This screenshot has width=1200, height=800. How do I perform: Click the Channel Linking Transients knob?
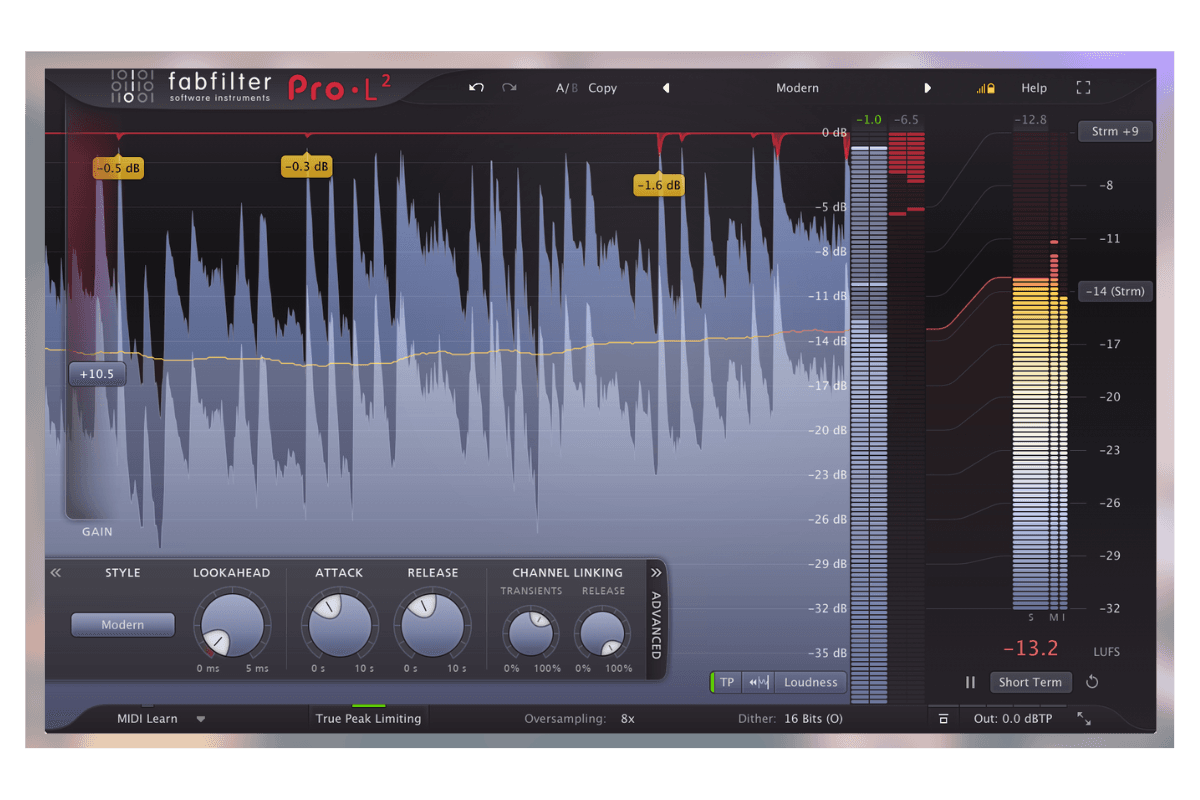532,633
